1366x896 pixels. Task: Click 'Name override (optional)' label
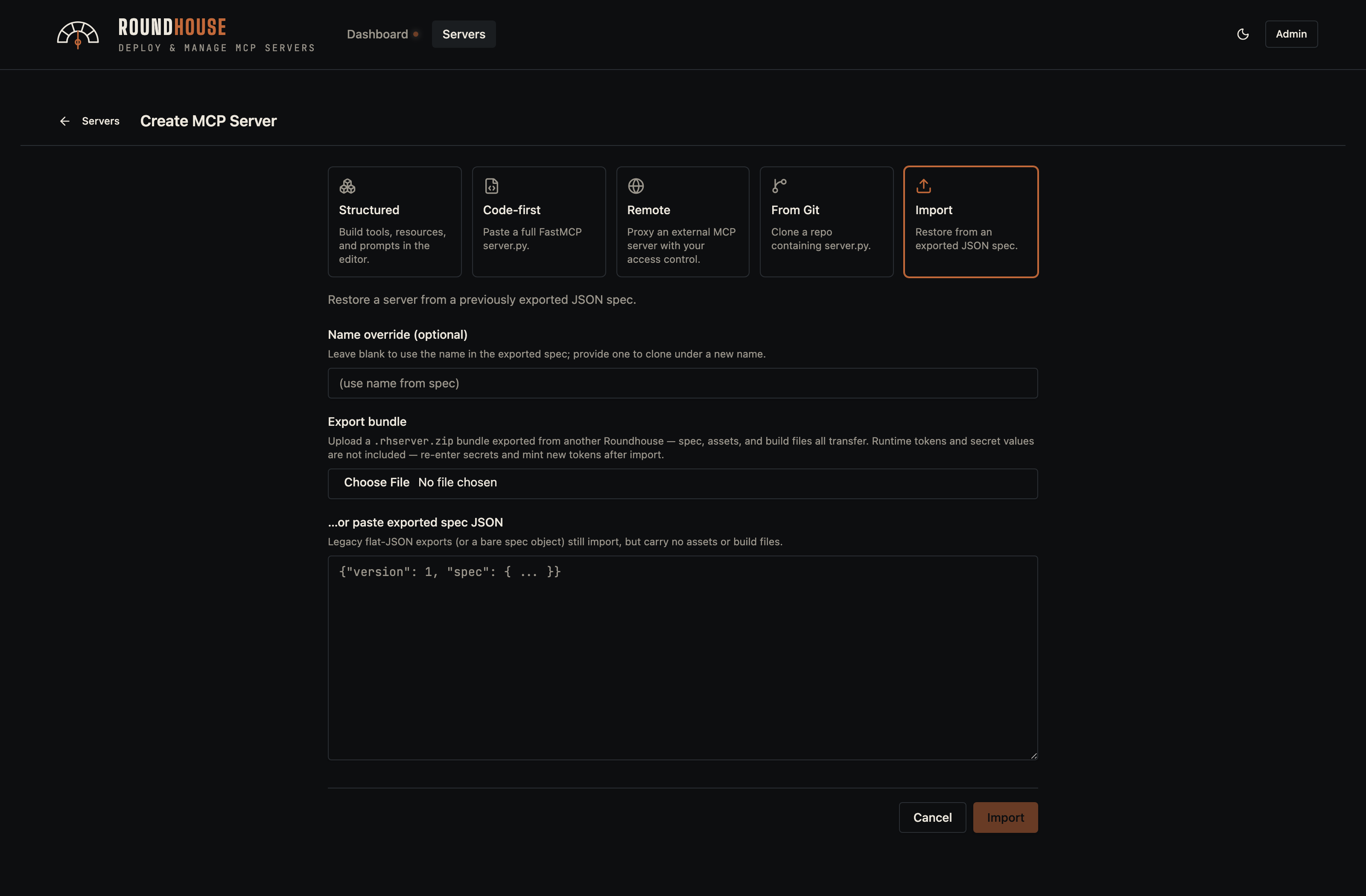[x=397, y=335]
